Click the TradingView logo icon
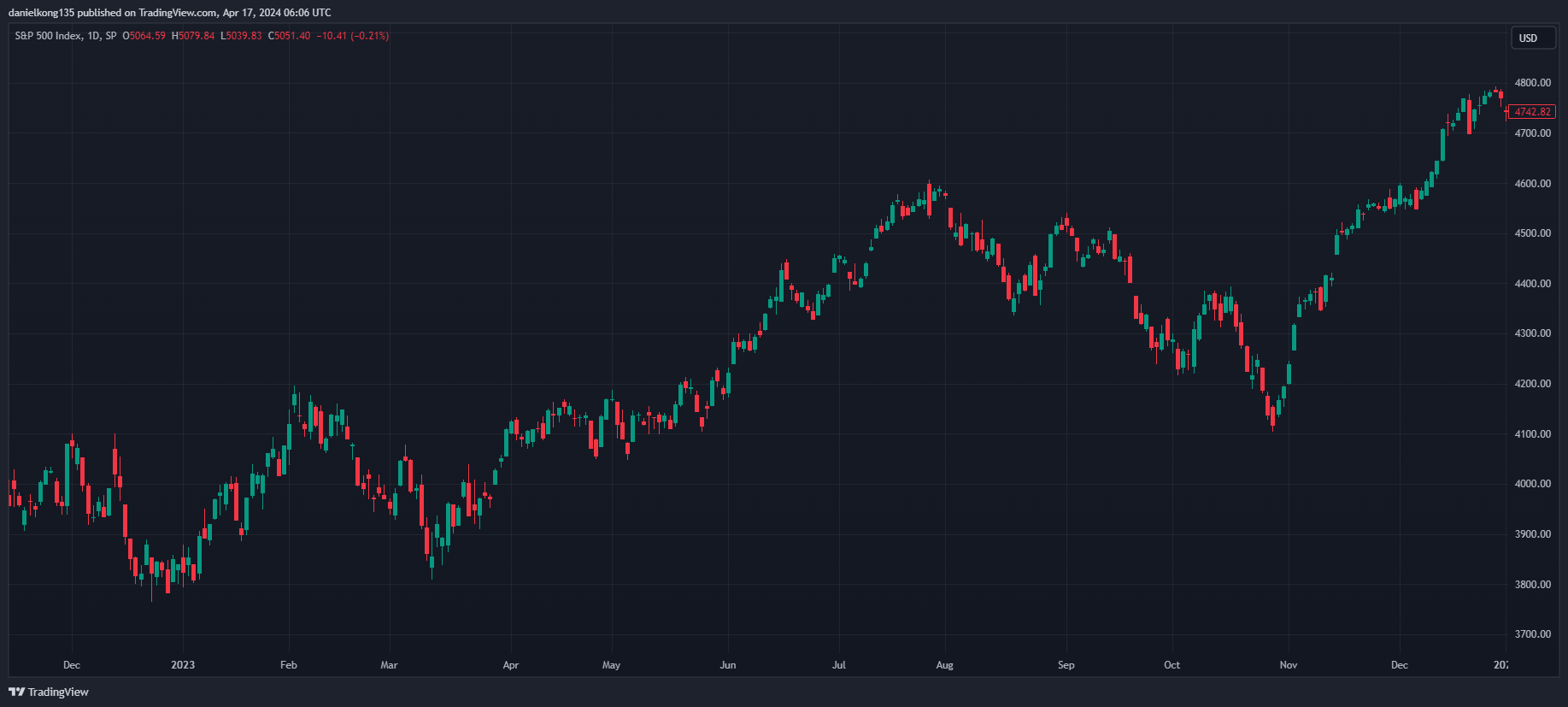The height and width of the screenshot is (707, 1568). pos(16,692)
